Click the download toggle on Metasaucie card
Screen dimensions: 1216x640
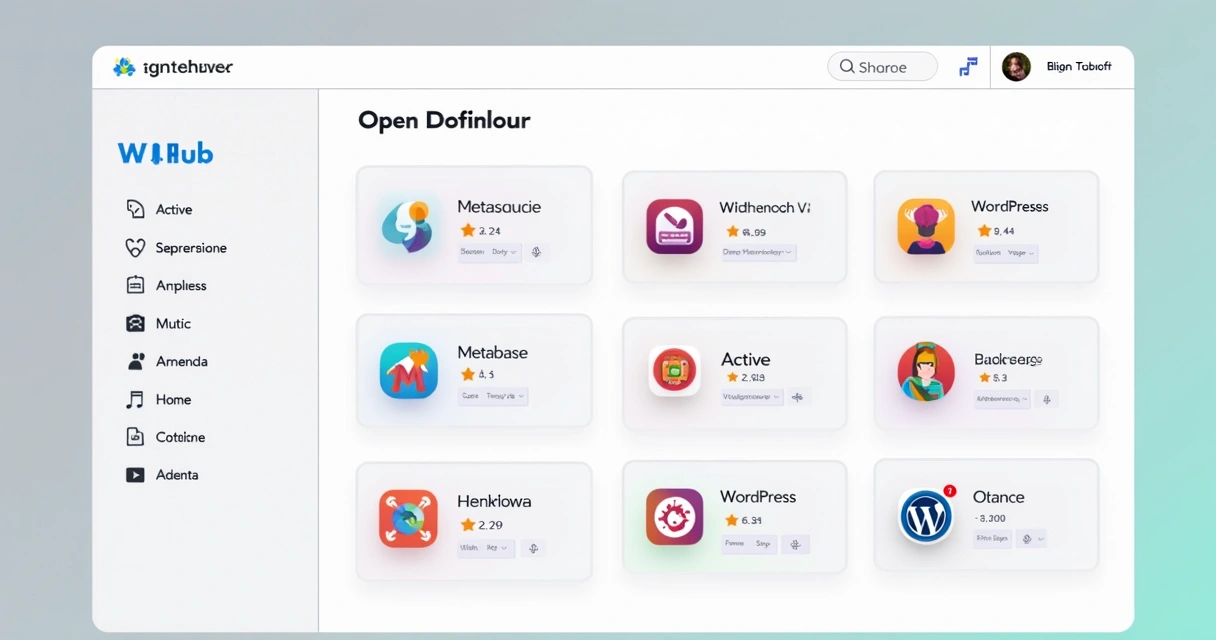(536, 253)
